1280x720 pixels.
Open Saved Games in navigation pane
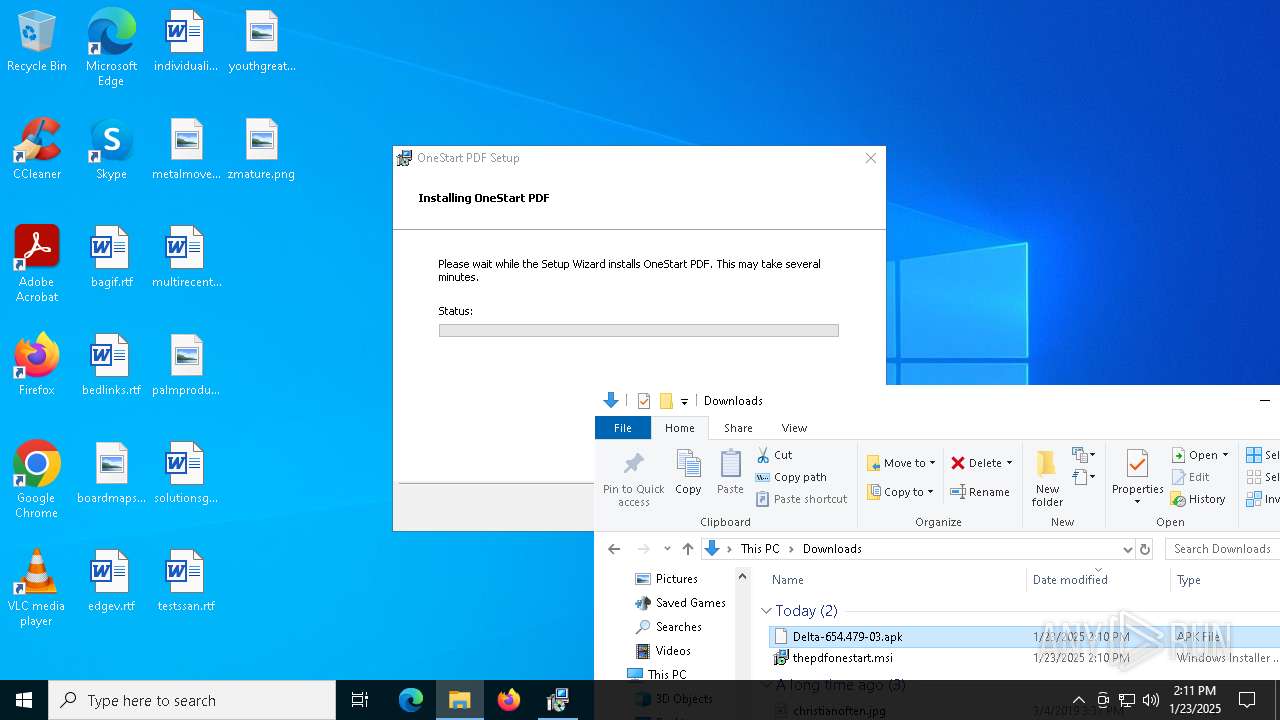tap(690, 603)
